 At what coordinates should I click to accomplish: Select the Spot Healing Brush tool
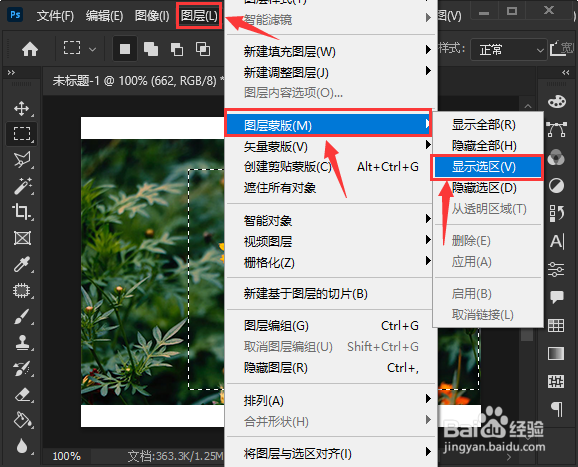pyautogui.click(x=22, y=290)
